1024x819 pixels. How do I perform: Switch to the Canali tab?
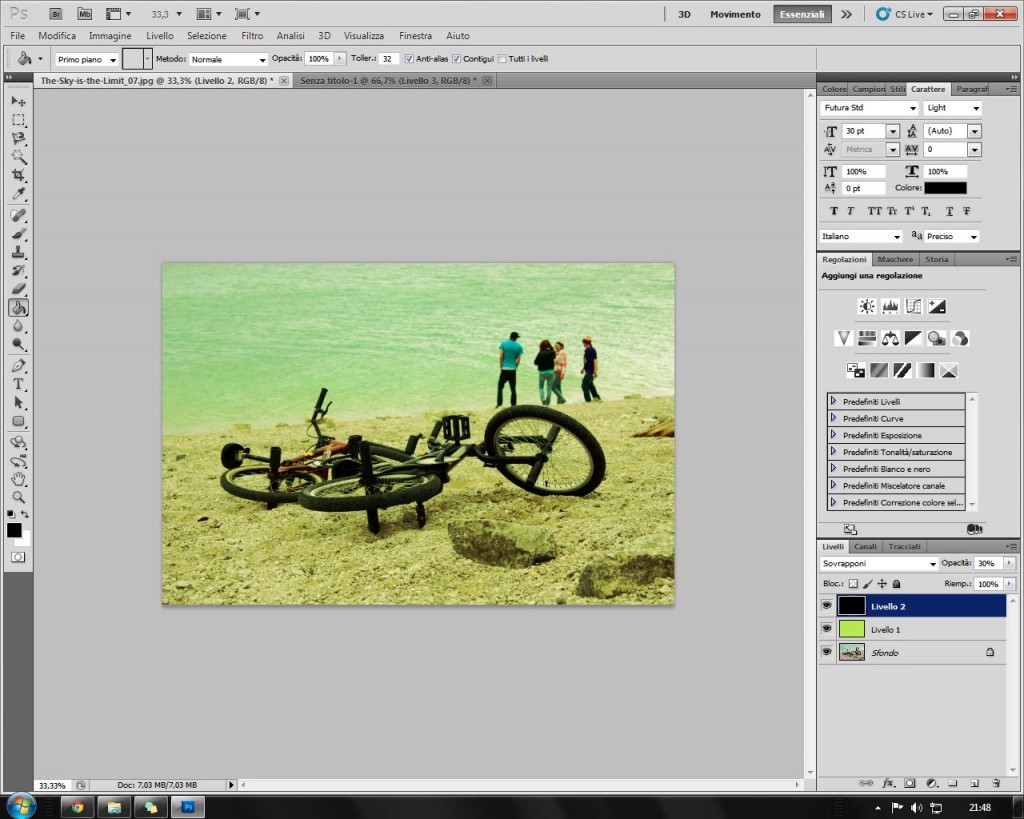[866, 547]
